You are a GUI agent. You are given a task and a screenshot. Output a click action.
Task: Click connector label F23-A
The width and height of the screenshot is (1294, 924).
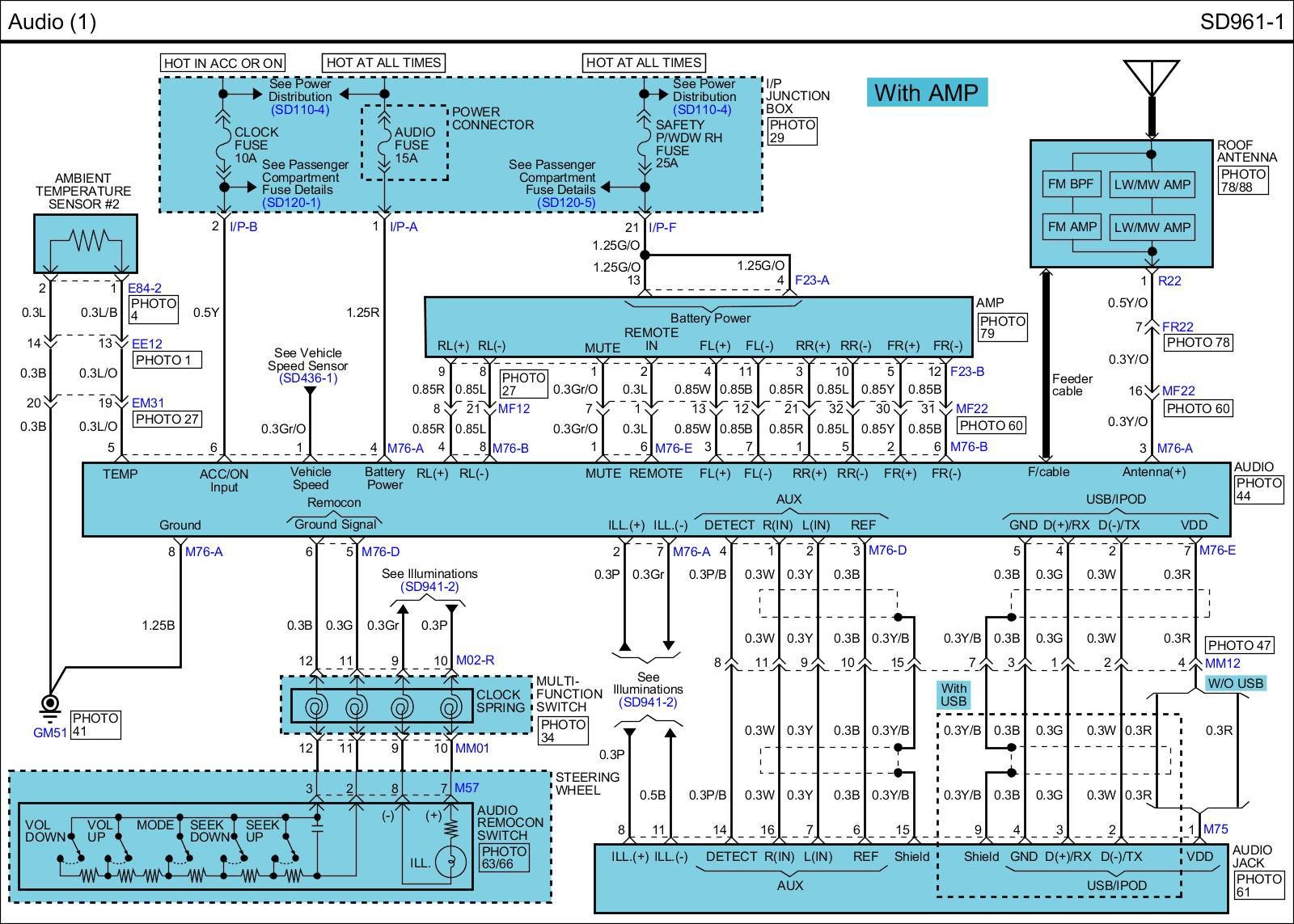(x=812, y=281)
